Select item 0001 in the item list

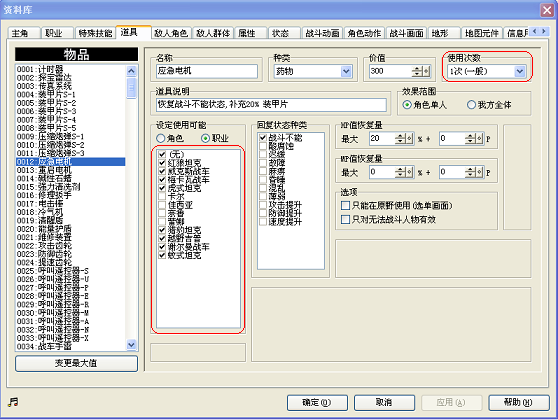(70, 69)
